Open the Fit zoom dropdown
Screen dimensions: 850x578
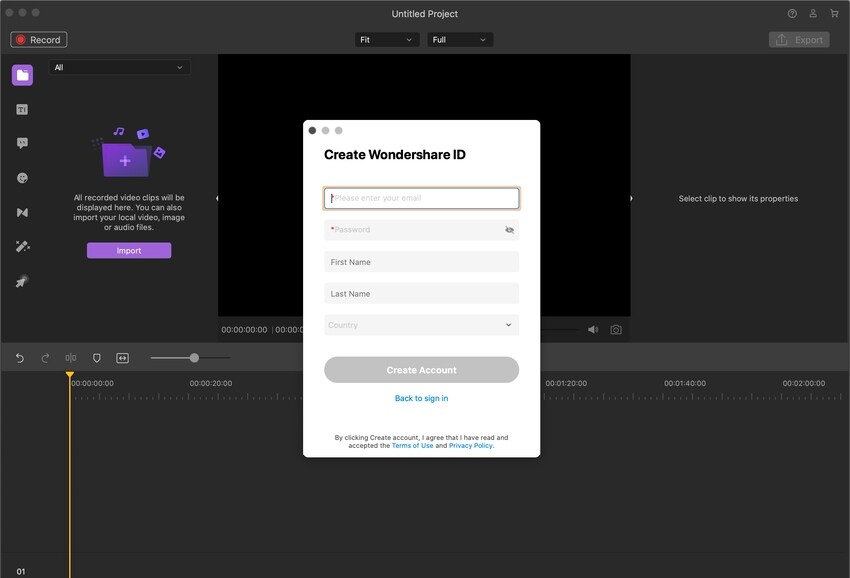pyautogui.click(x=387, y=40)
